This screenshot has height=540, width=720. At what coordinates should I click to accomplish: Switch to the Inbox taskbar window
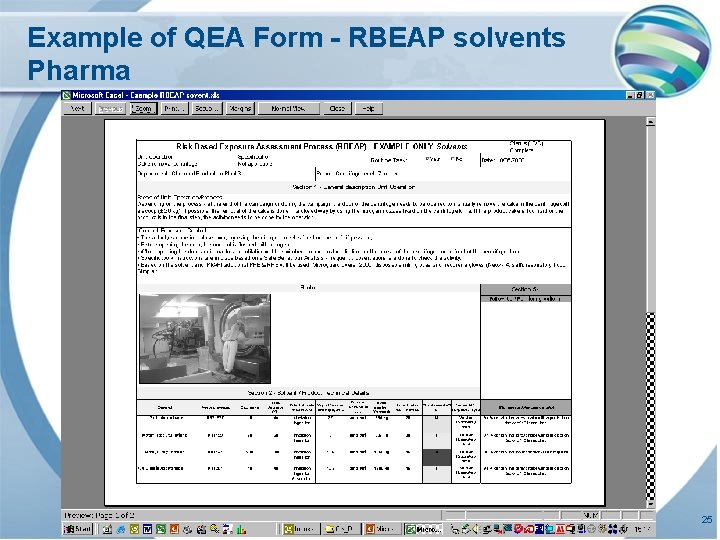point(300,529)
